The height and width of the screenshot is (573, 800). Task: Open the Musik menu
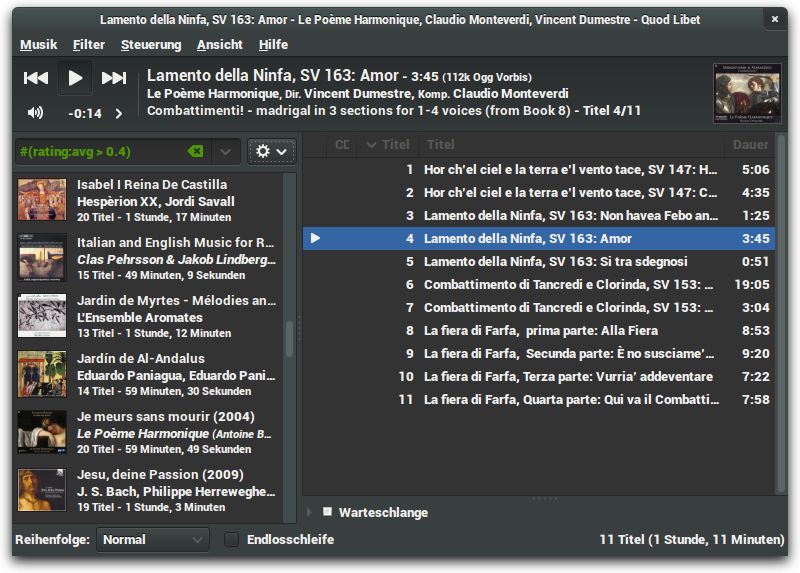click(x=39, y=45)
